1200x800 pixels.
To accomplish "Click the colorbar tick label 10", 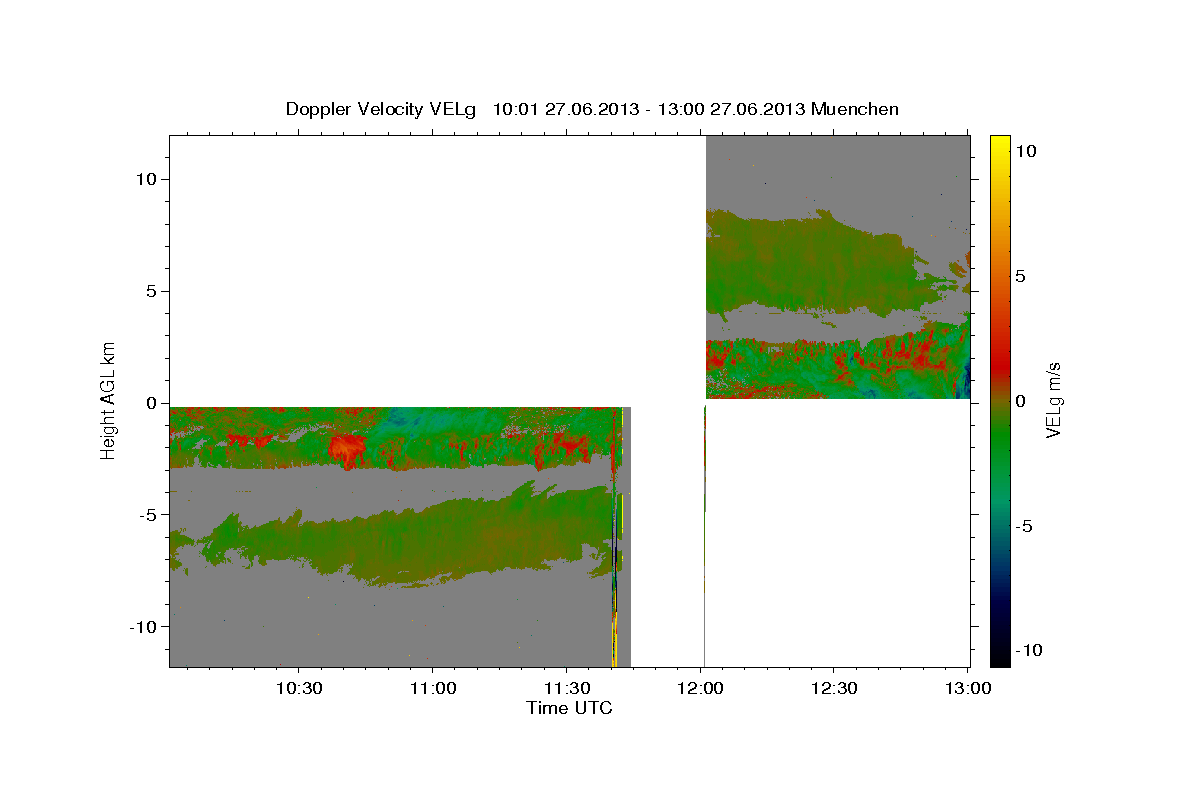I will point(1027,151).
